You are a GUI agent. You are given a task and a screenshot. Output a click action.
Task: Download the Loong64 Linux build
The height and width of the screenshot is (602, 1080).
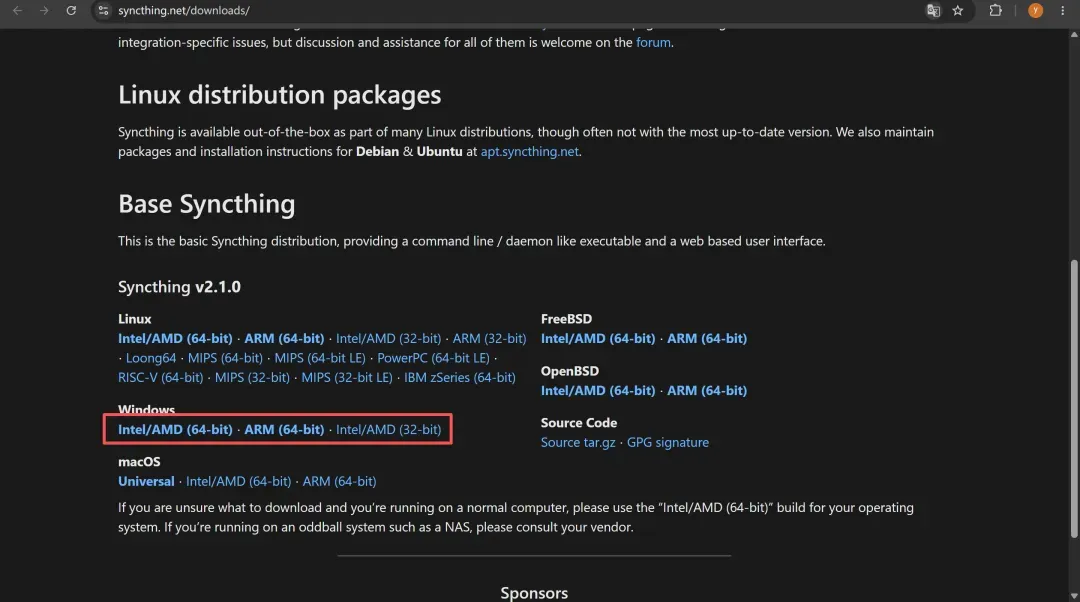151,358
